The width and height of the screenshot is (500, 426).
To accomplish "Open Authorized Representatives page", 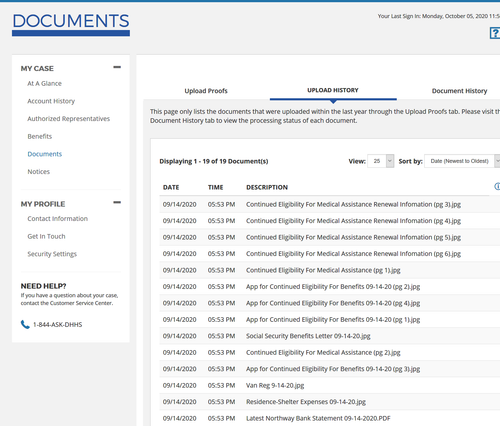I will (69, 119).
